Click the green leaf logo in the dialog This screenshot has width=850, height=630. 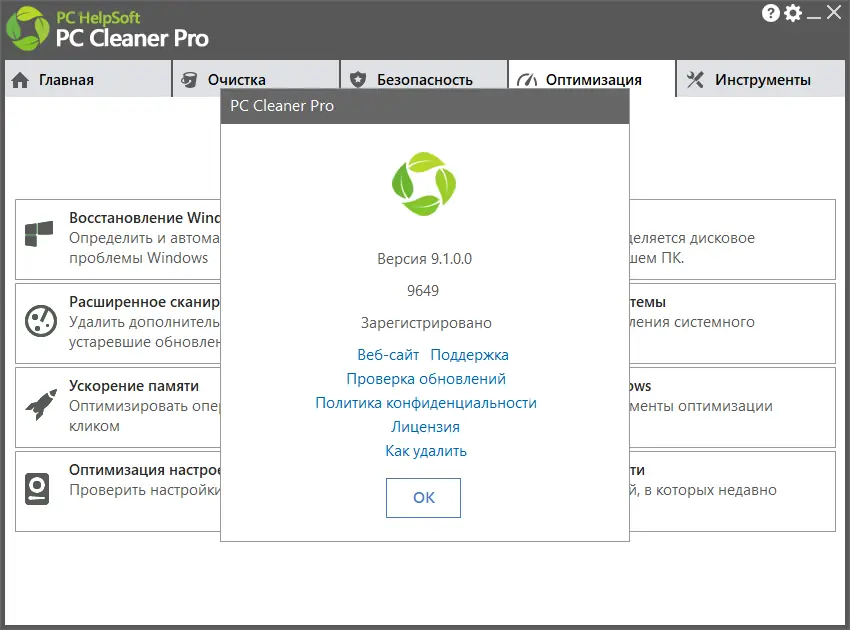pos(424,184)
